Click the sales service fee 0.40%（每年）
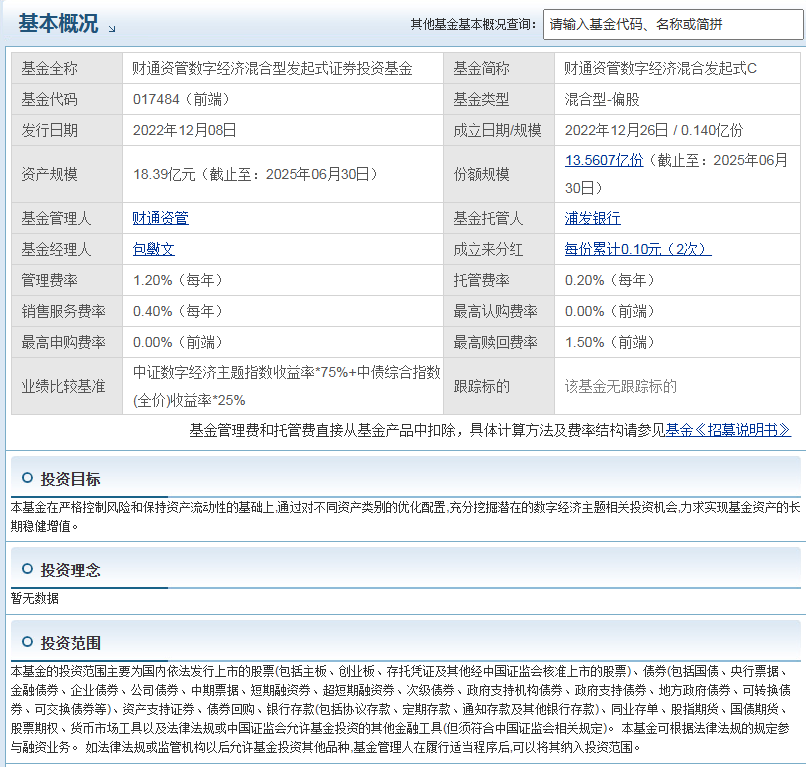 point(178,311)
